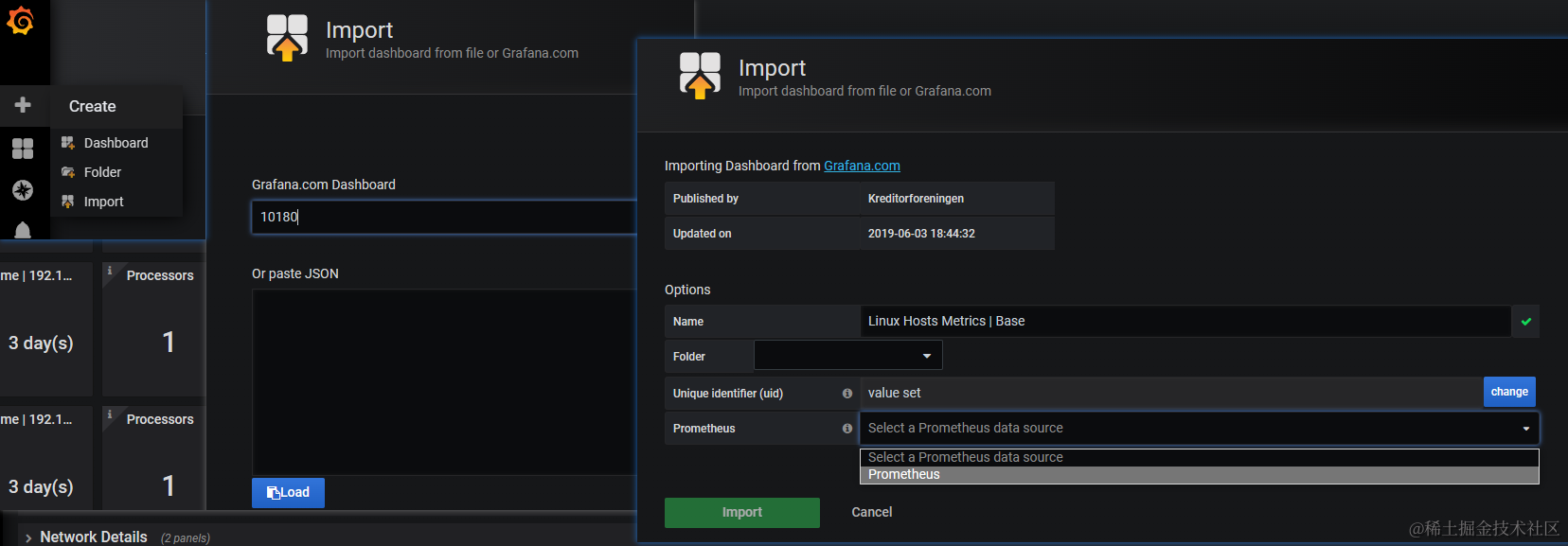
Task: Select Folder in the Create menu
Action: click(x=103, y=172)
